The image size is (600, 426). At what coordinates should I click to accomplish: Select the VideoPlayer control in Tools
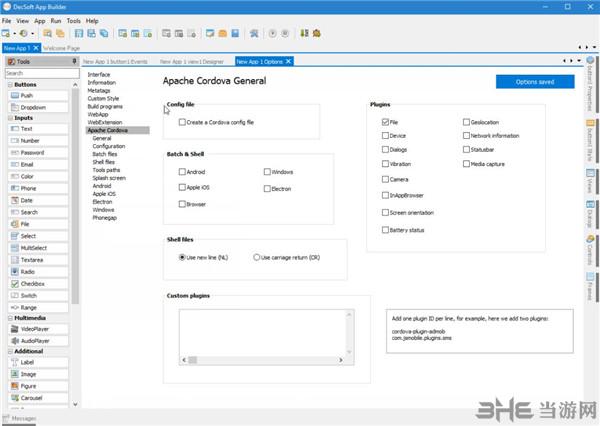(35, 328)
